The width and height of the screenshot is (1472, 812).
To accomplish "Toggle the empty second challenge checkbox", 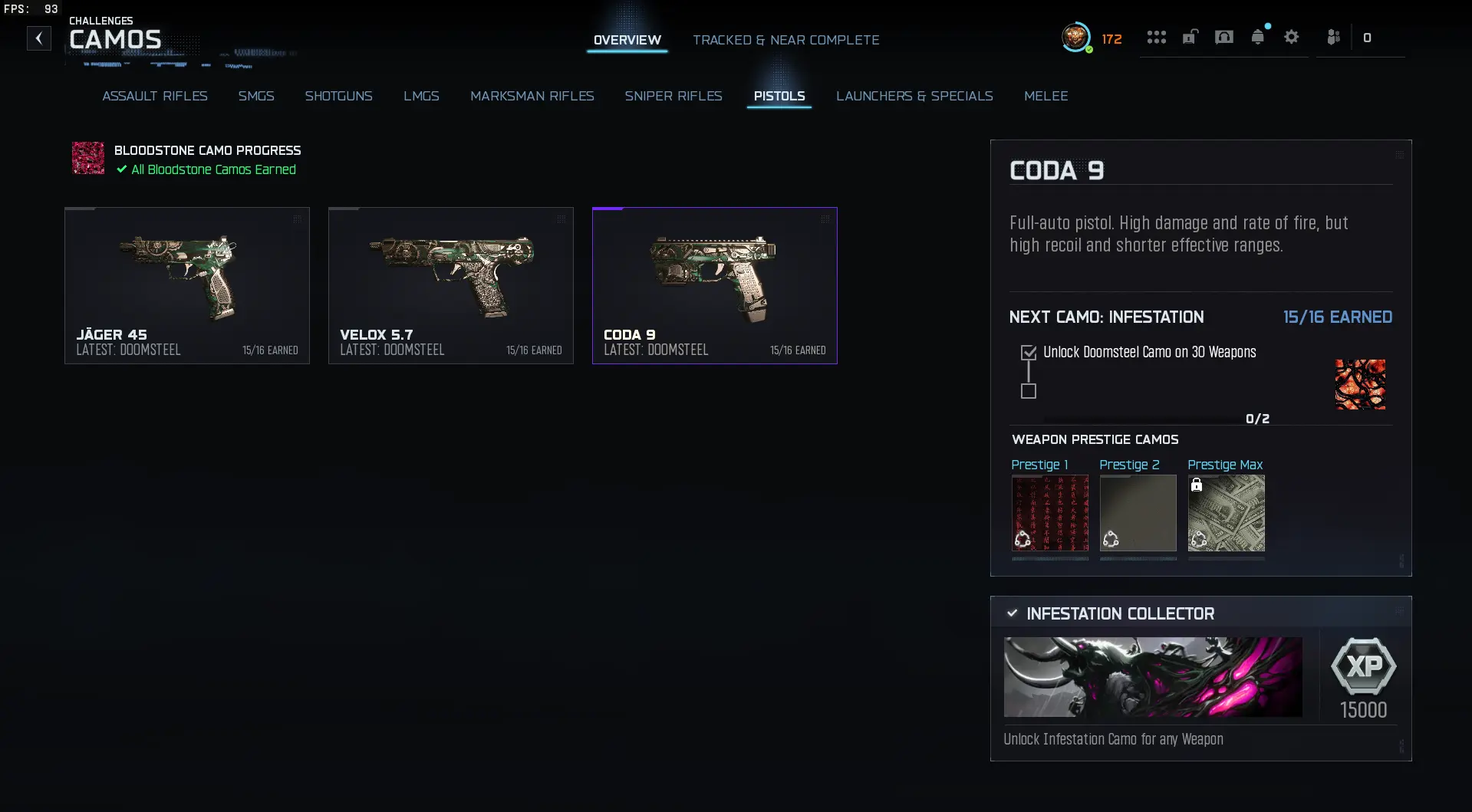I will tap(1029, 391).
